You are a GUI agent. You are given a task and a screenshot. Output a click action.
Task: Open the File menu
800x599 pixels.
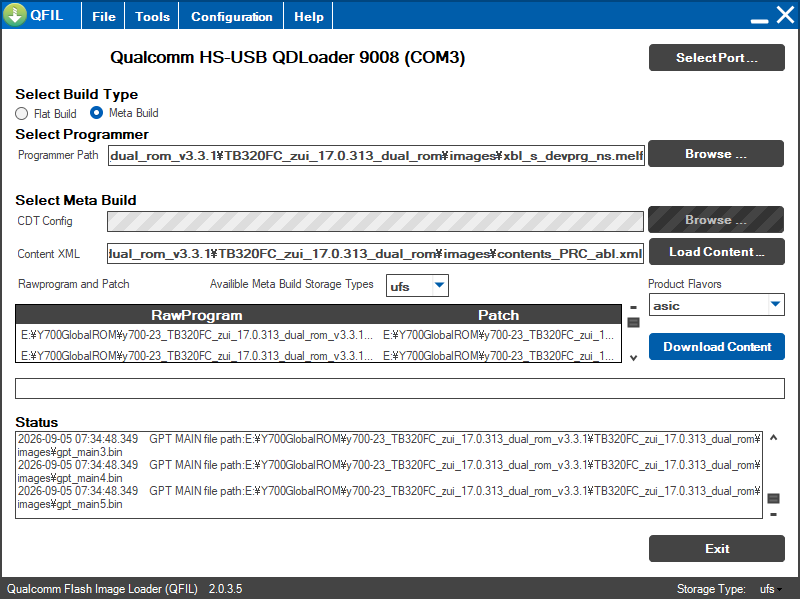(x=104, y=16)
